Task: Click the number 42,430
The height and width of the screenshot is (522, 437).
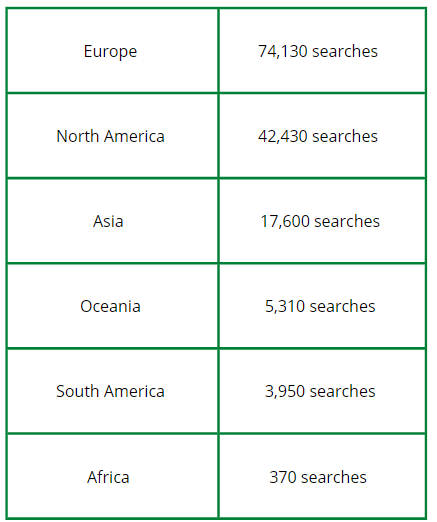Action: point(283,136)
